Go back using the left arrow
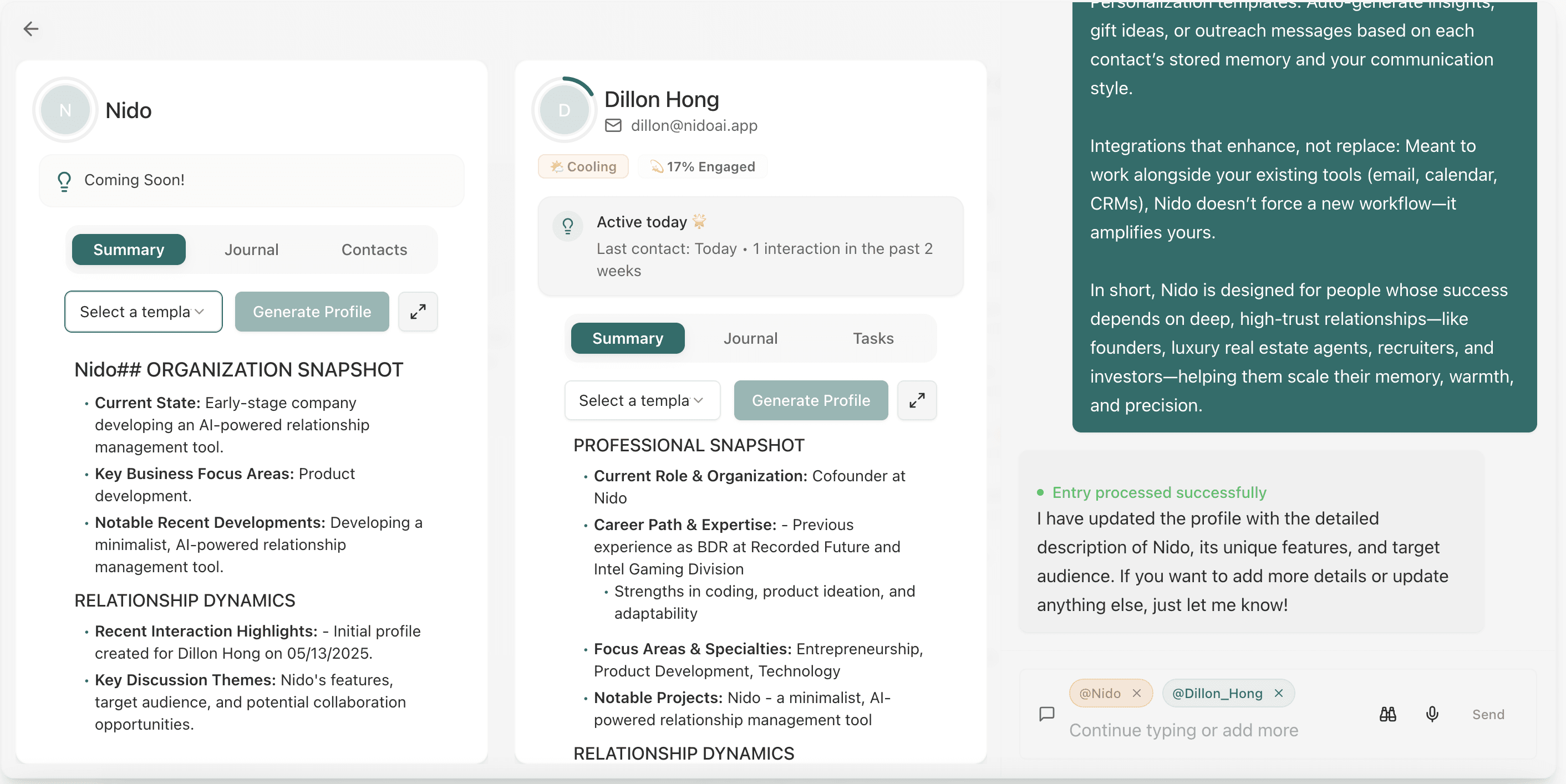This screenshot has width=1566, height=784. (x=30, y=29)
